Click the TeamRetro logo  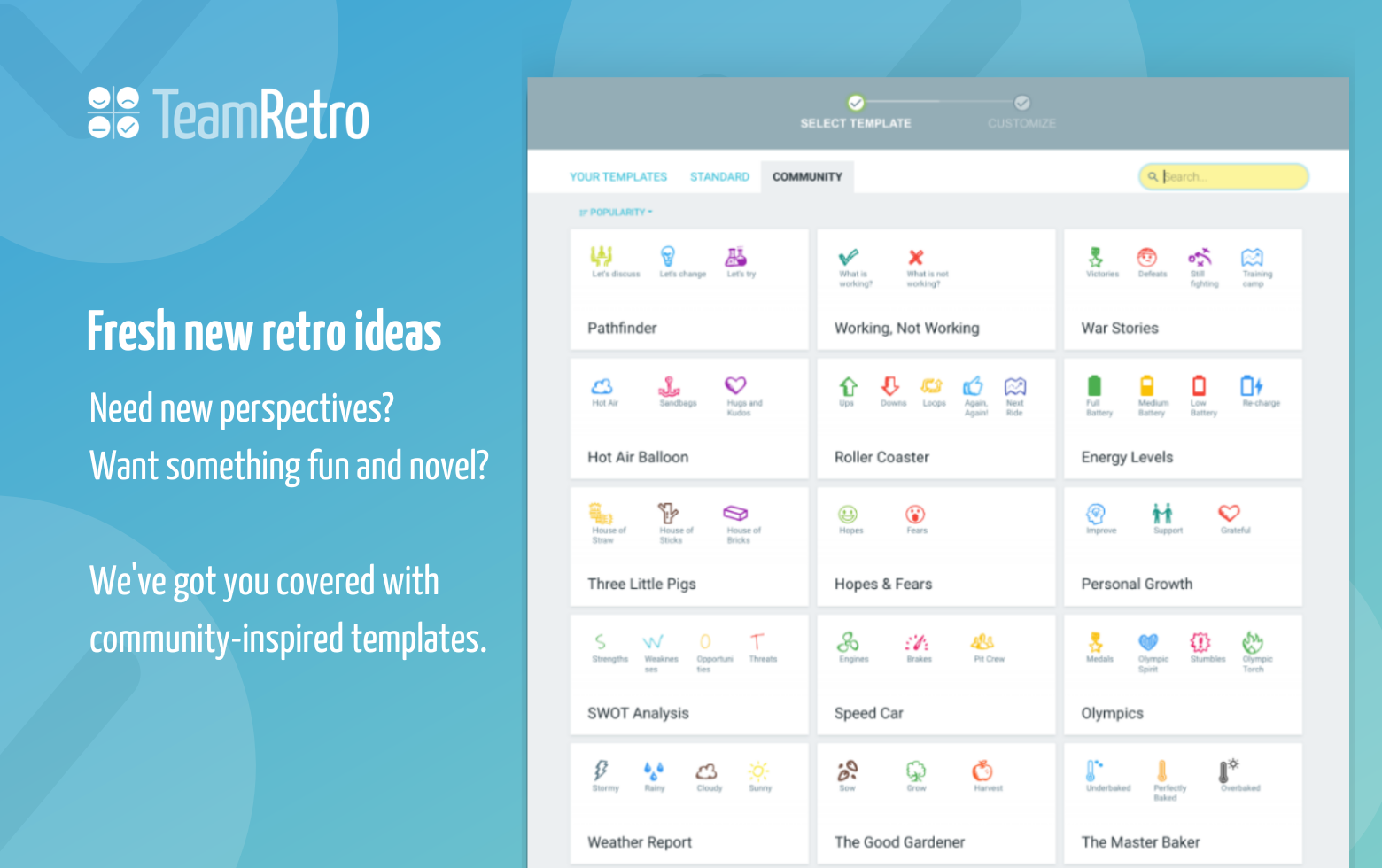[229, 114]
